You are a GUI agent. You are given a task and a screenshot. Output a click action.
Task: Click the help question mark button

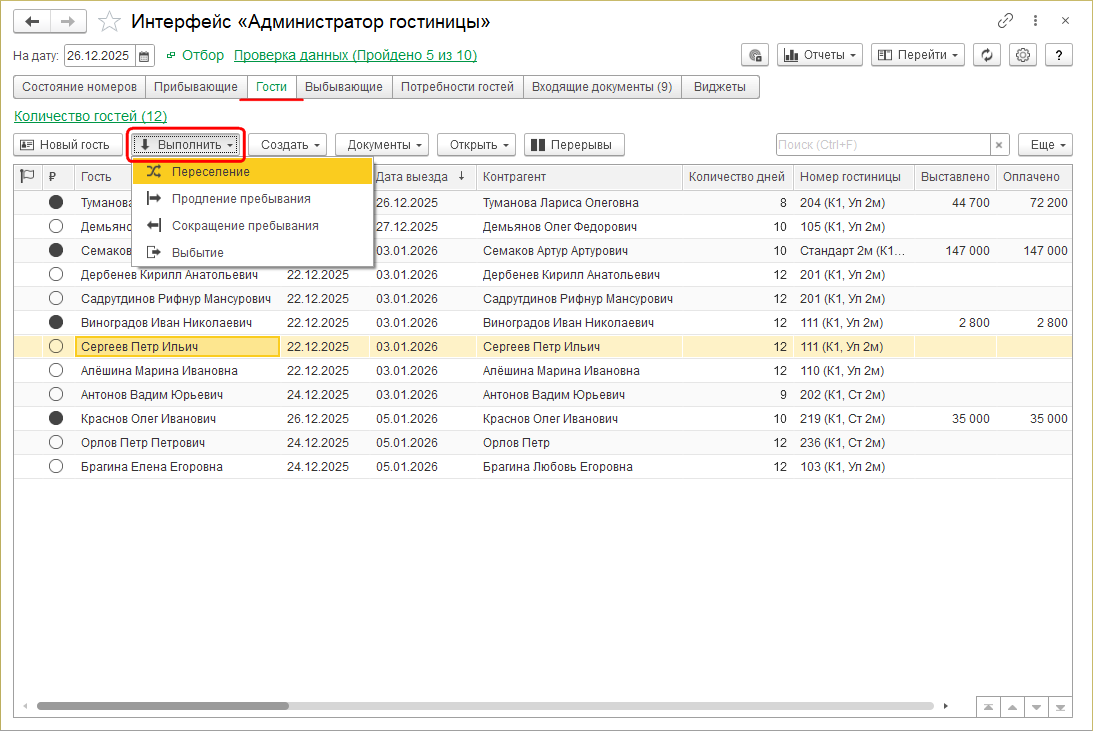tap(1058, 55)
